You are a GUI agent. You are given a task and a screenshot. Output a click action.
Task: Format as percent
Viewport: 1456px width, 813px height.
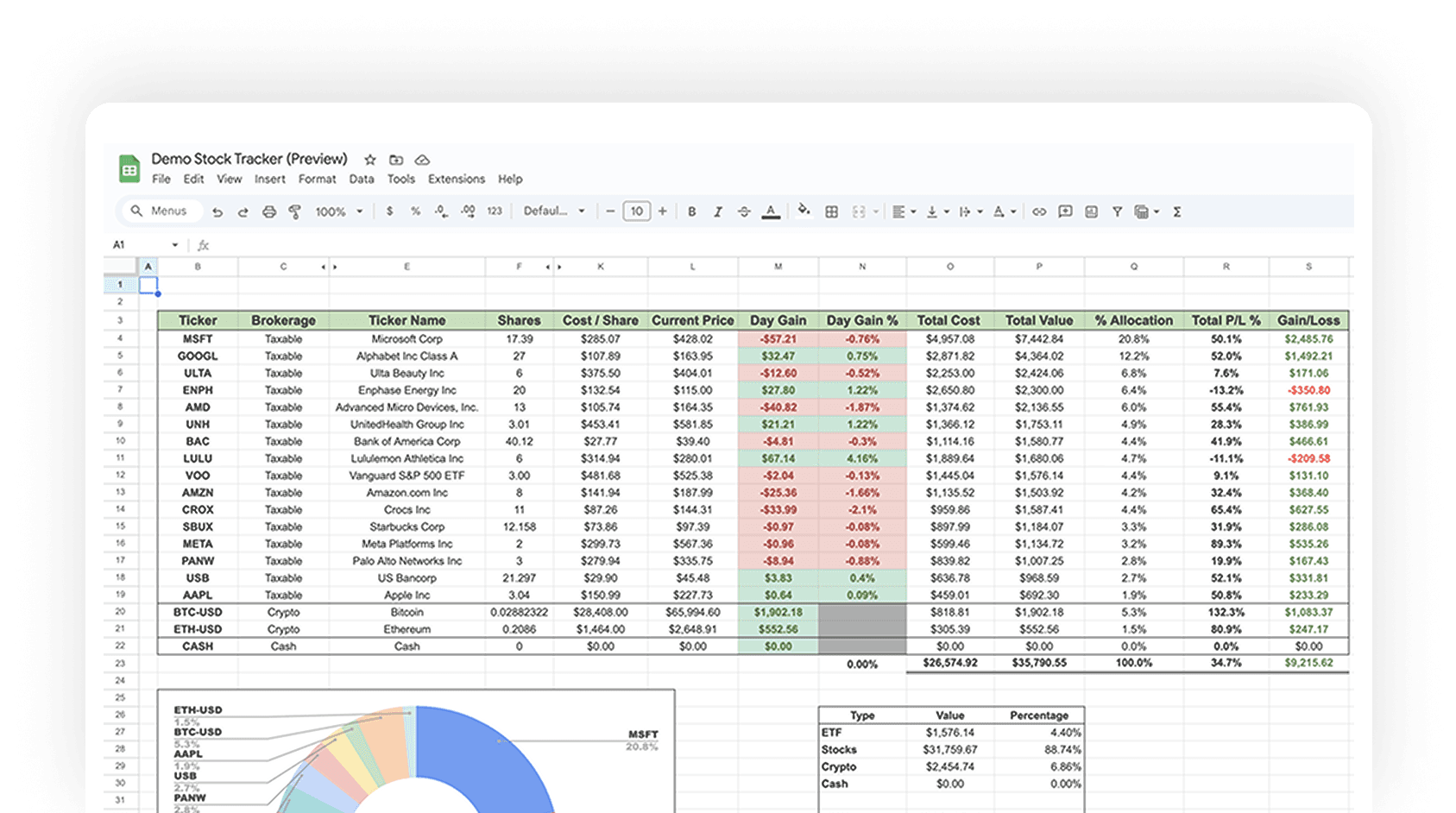point(416,211)
